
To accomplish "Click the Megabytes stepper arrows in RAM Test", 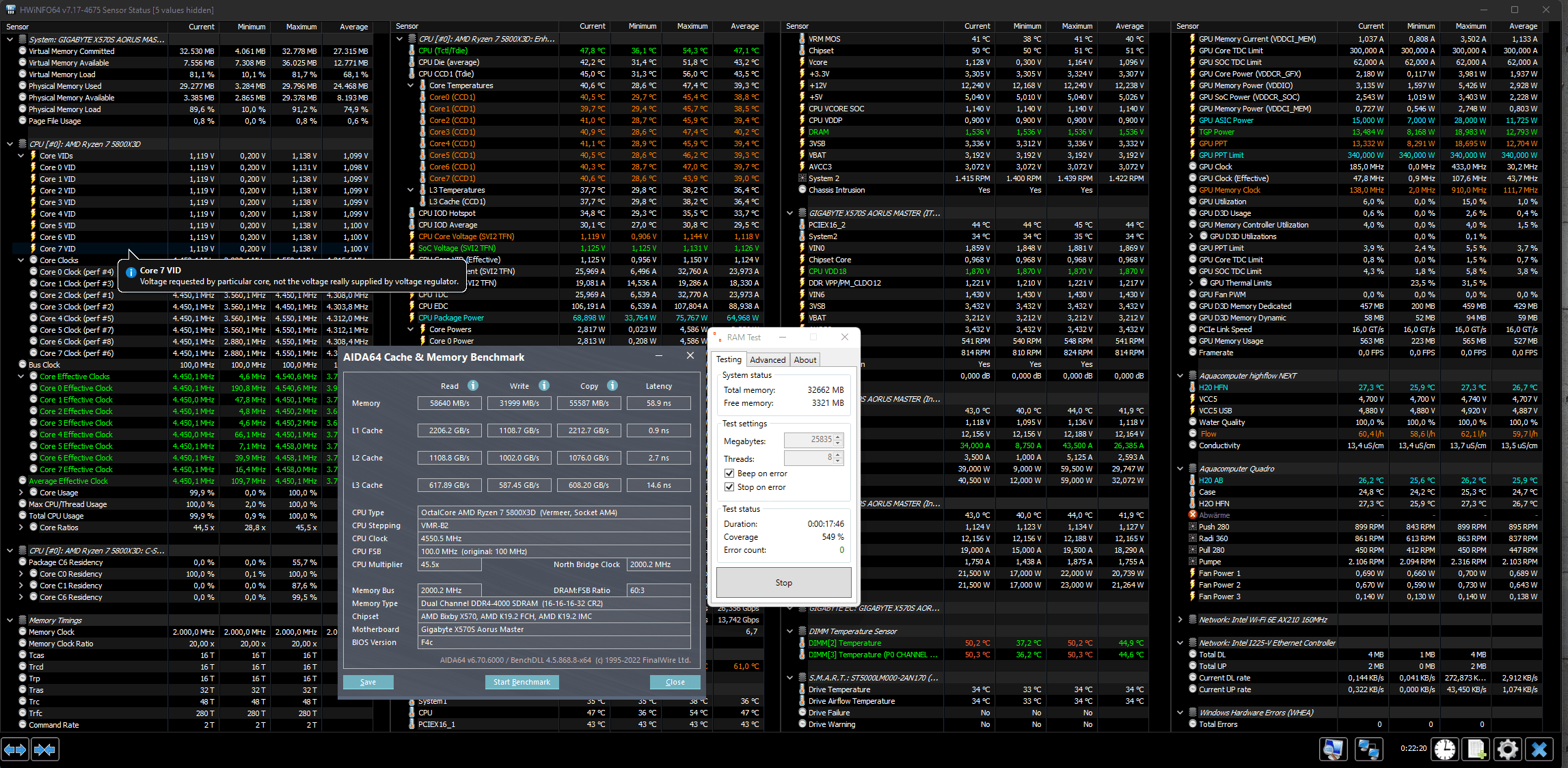I will [x=838, y=440].
